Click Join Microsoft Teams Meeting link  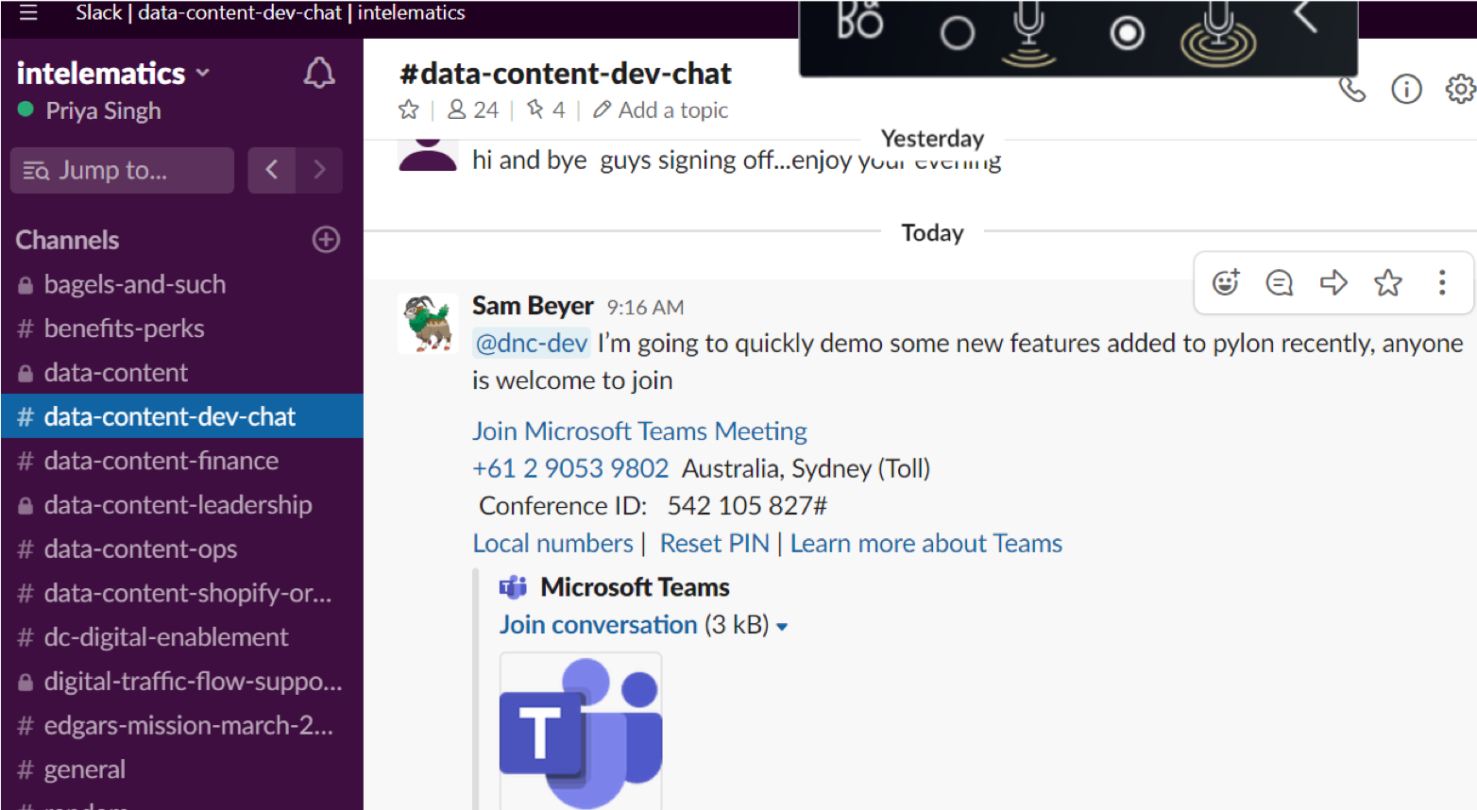[640, 431]
